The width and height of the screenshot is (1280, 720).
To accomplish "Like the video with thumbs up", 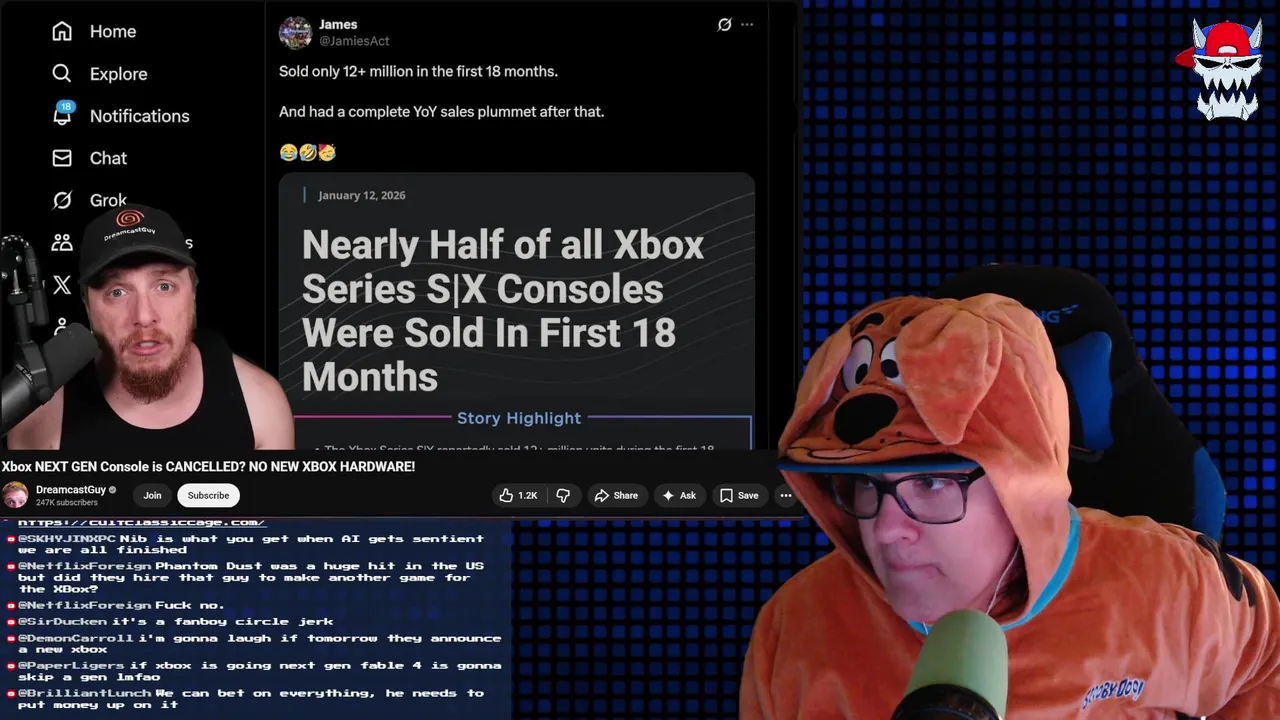I will click(x=518, y=495).
